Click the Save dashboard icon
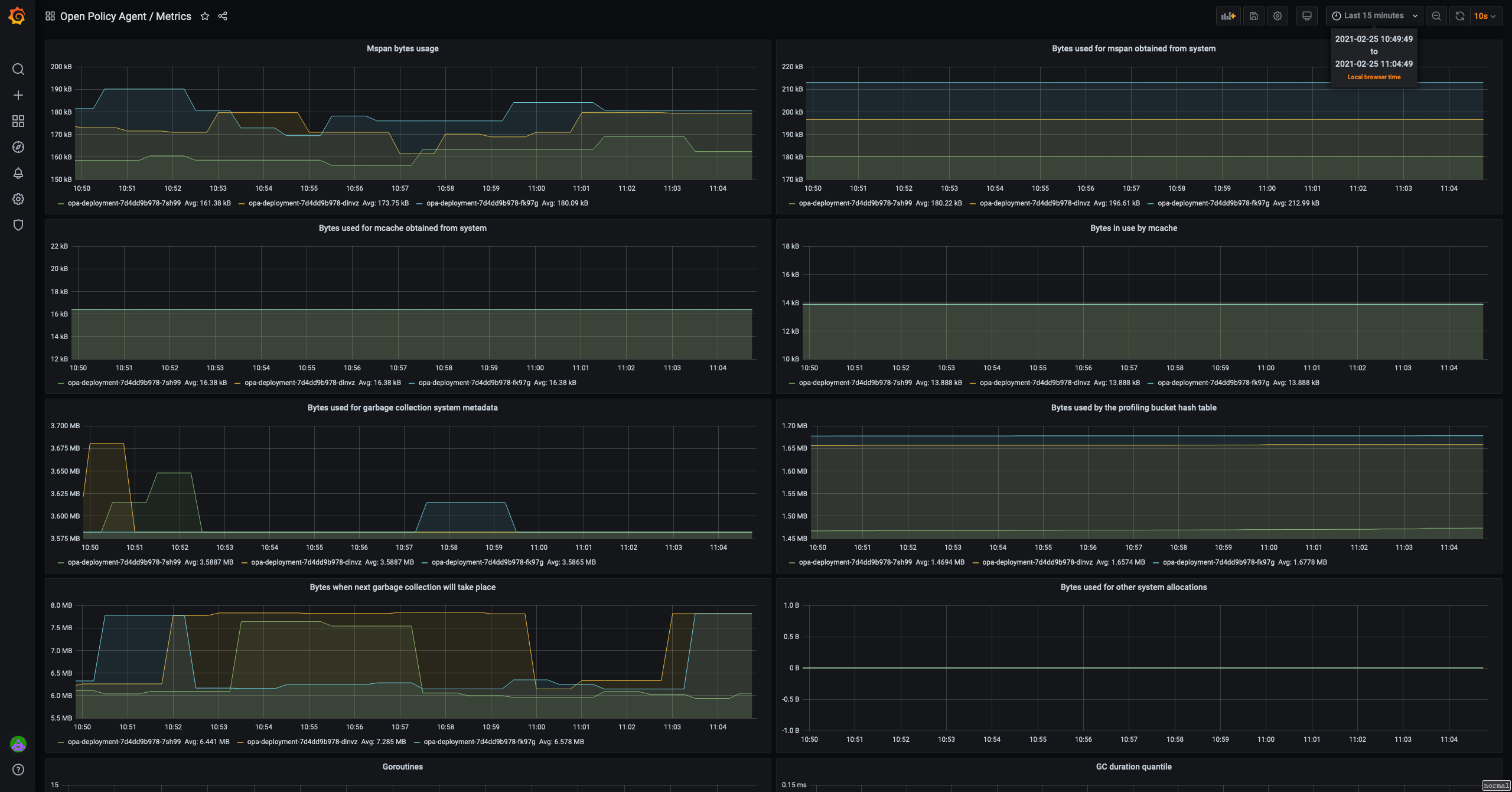The width and height of the screenshot is (1512, 792). click(x=1254, y=16)
